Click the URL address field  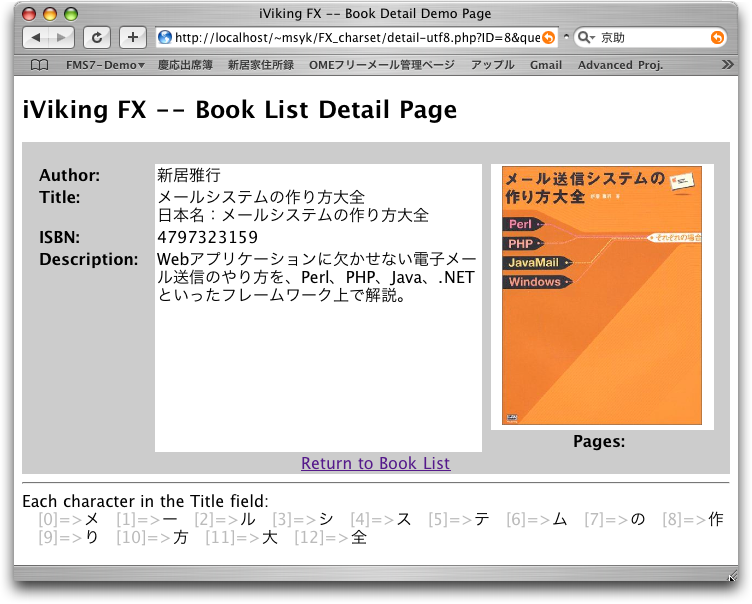pos(350,38)
